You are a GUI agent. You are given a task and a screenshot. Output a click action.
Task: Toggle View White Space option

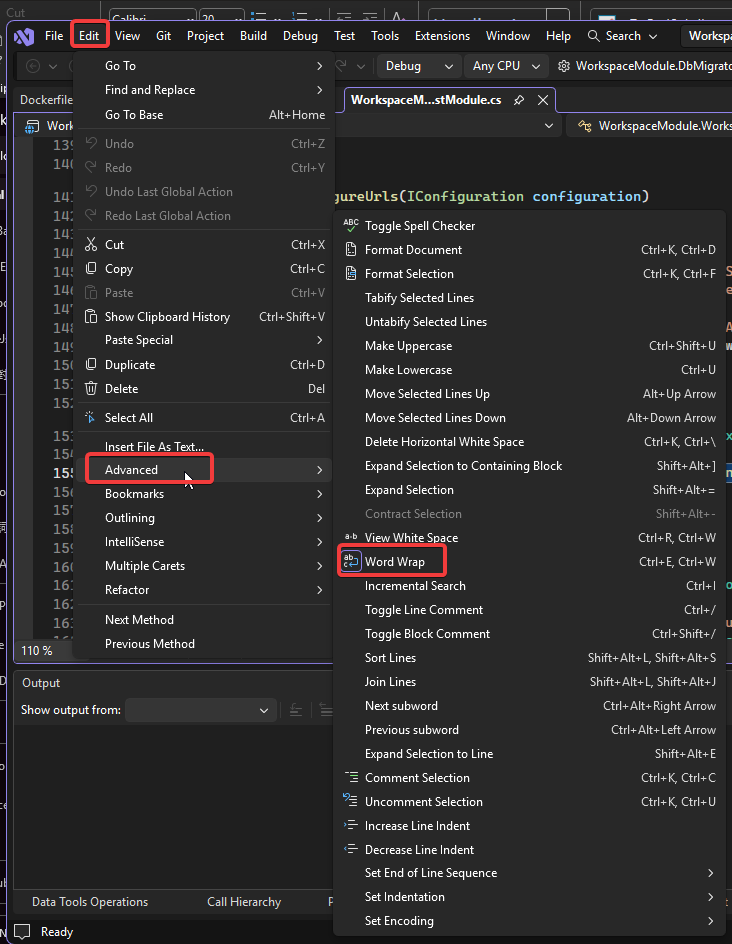pyautogui.click(x=411, y=538)
